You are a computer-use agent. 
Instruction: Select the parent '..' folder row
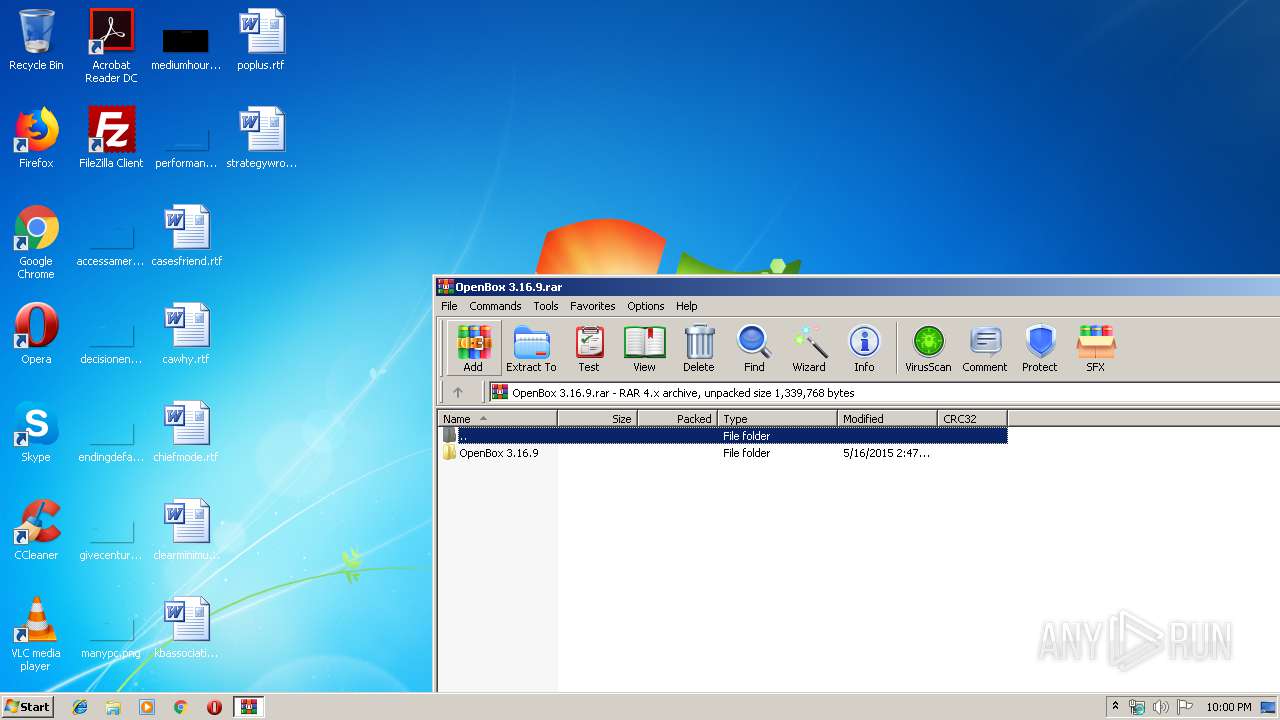723,436
